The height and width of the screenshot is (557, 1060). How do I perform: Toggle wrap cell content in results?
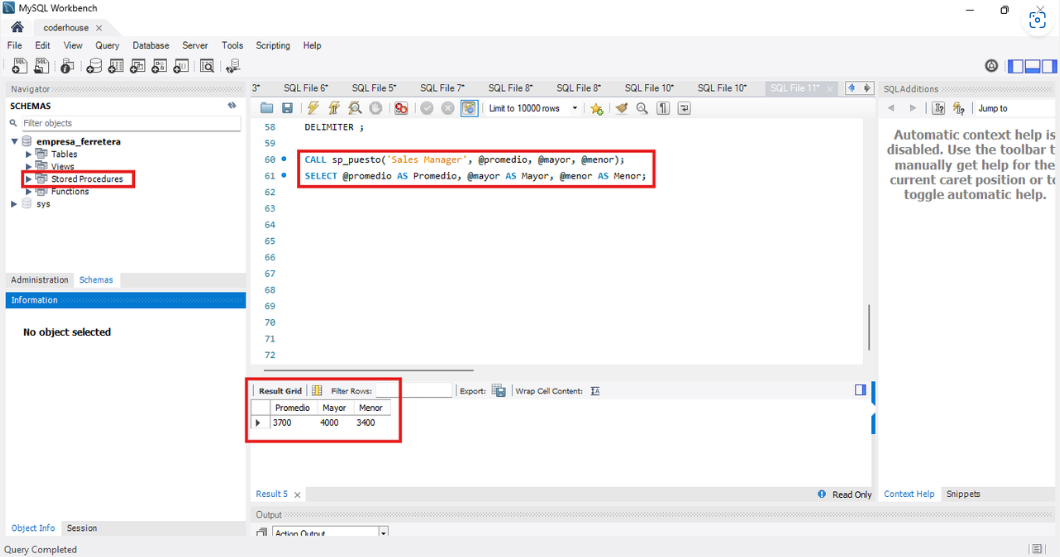click(x=595, y=391)
